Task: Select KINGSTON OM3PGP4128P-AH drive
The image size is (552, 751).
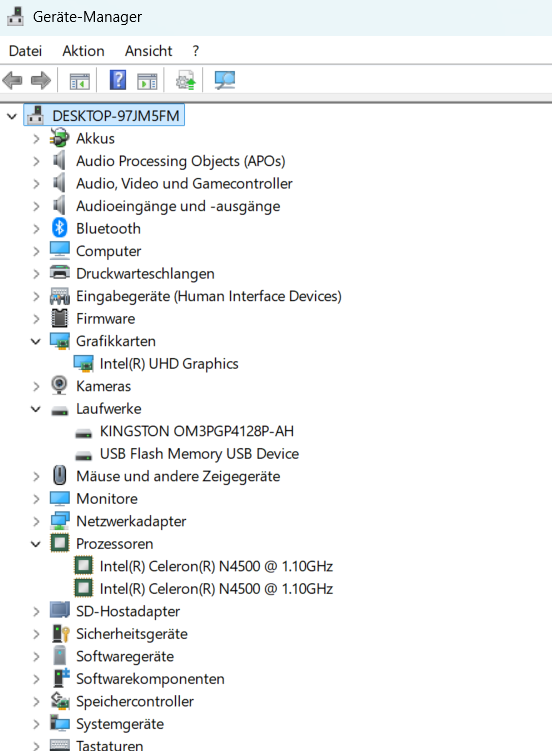Action: click(x=197, y=431)
